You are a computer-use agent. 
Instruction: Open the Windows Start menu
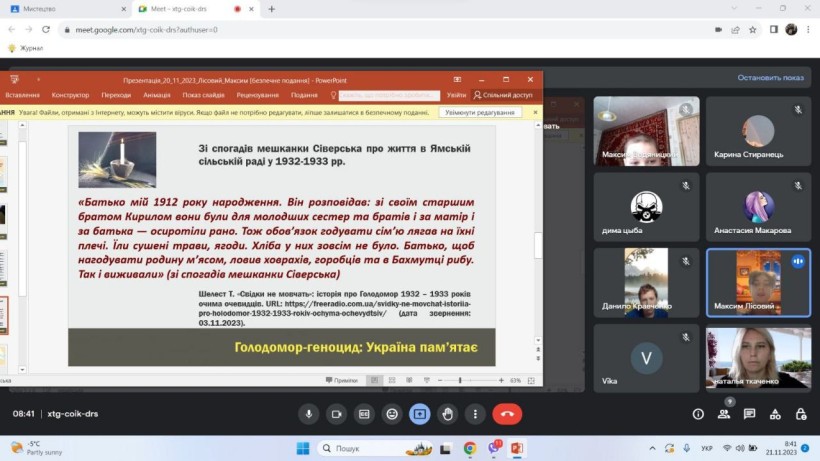tap(303, 448)
